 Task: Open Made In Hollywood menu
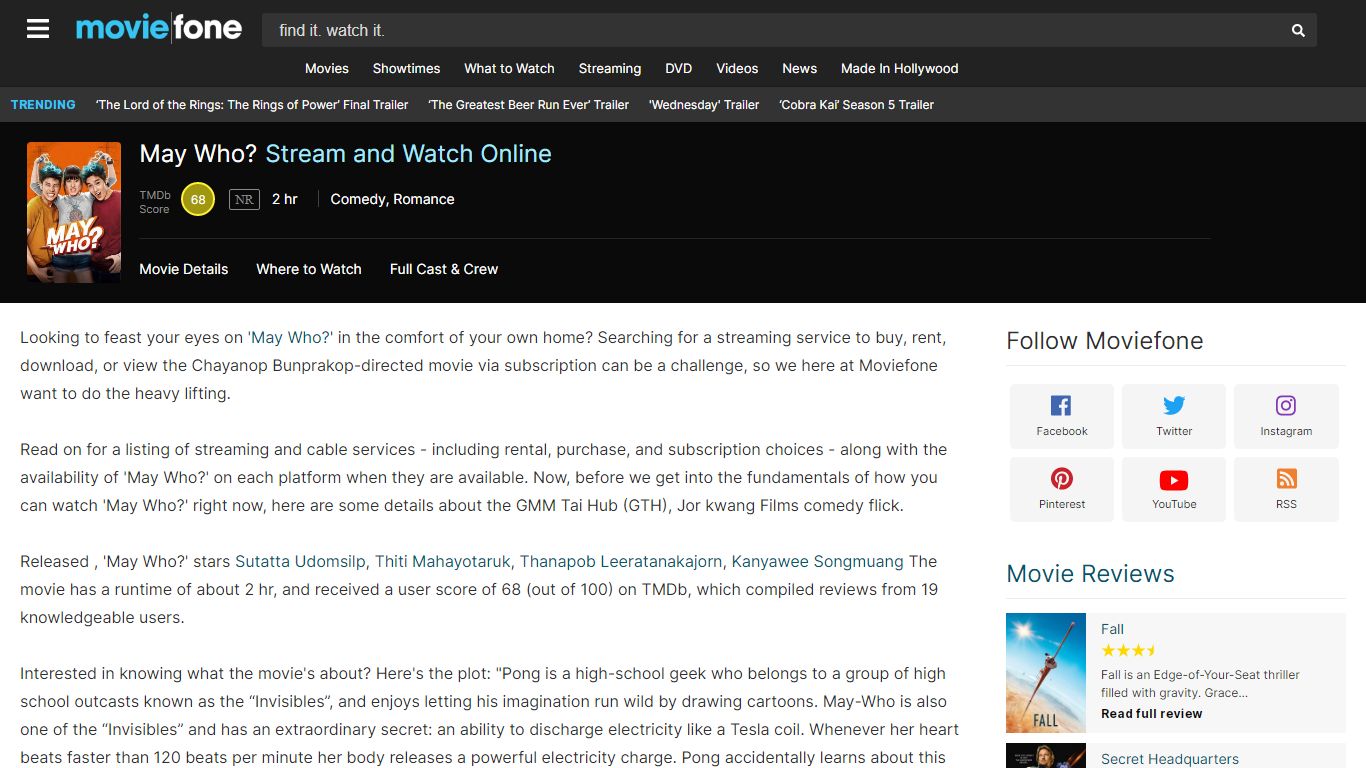(x=899, y=69)
